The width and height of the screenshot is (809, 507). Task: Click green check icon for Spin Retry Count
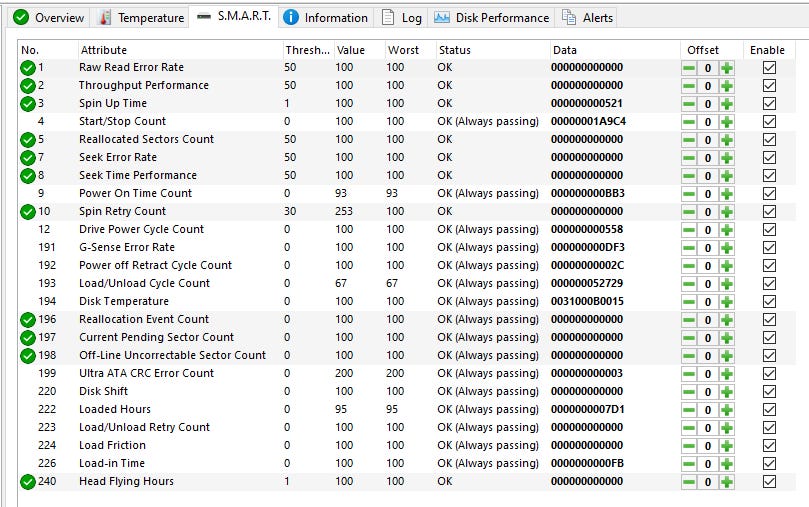click(x=27, y=211)
